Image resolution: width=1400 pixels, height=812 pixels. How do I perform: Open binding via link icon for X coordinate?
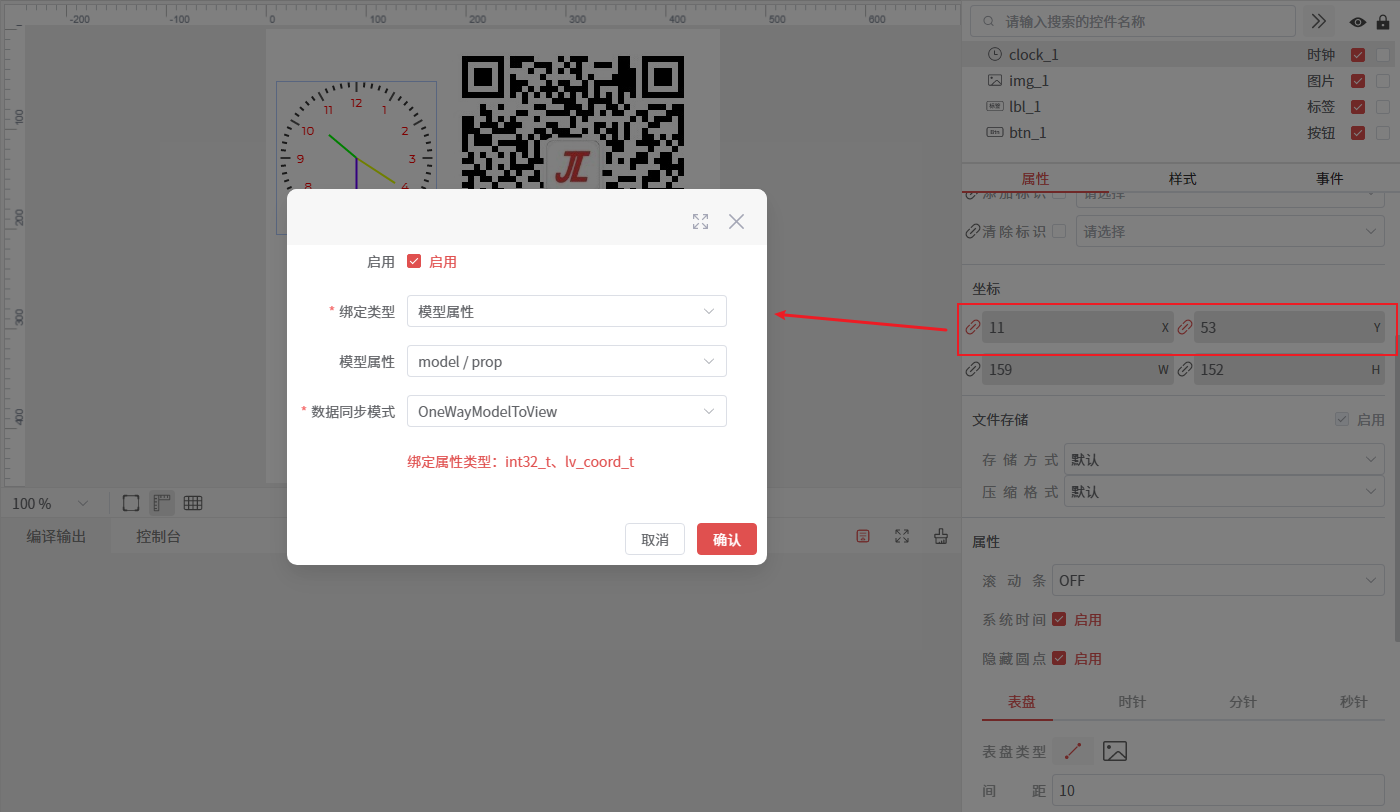pyautogui.click(x=972, y=327)
